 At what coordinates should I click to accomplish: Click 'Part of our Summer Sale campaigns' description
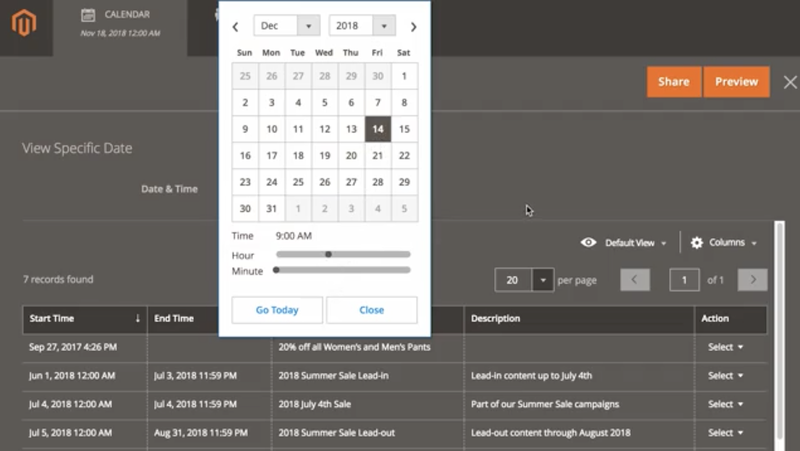(544, 404)
